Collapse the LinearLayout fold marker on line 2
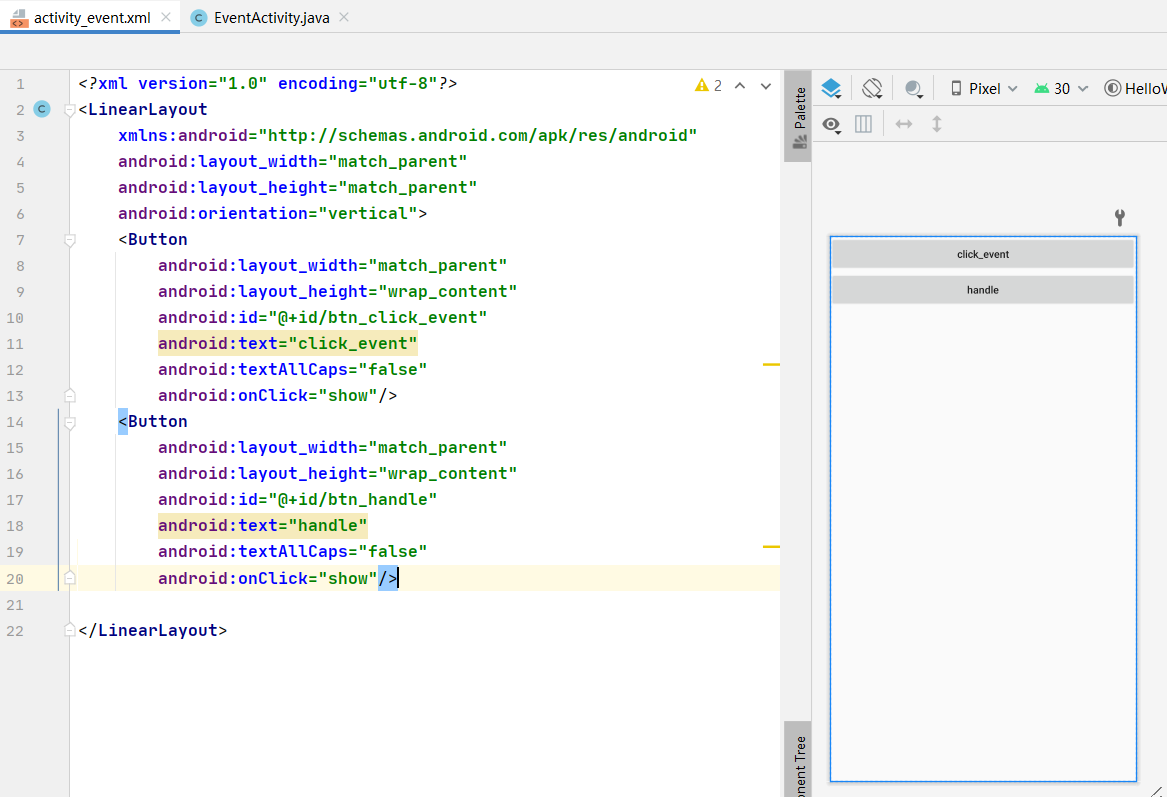Screen dimensions: 1167x797 [x=69, y=110]
